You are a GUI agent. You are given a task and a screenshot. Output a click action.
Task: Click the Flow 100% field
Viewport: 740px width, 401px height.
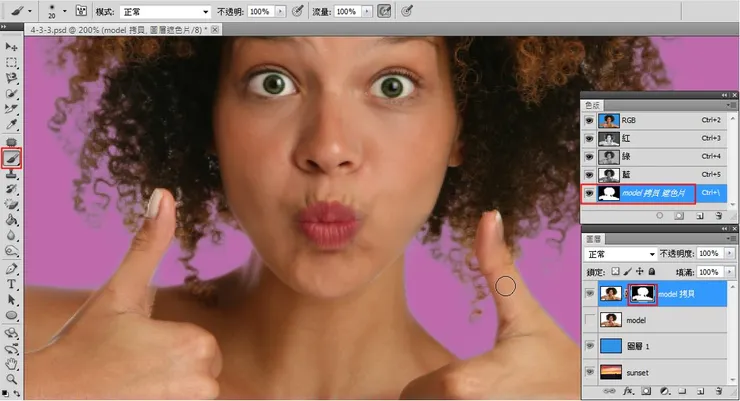(x=347, y=11)
